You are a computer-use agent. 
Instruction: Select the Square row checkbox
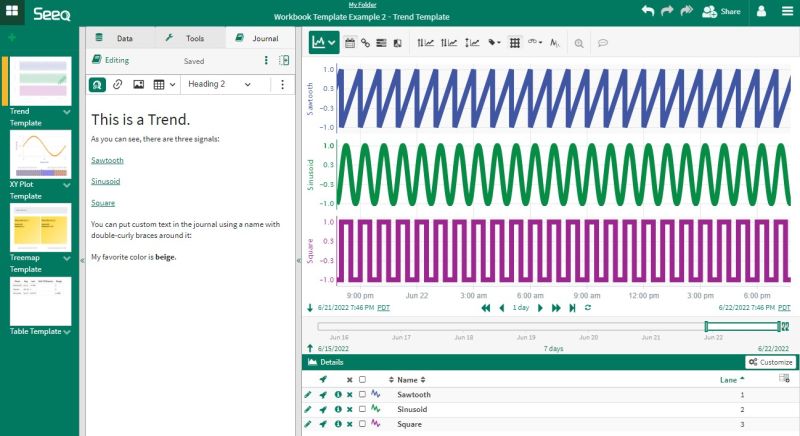[362, 424]
